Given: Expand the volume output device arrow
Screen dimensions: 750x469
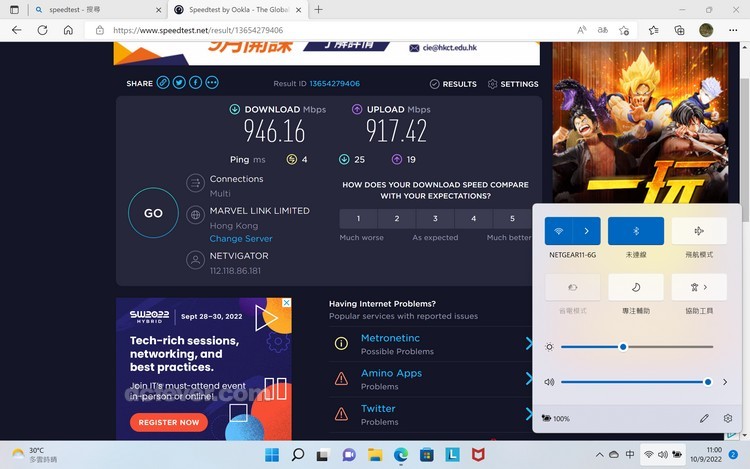Looking at the screenshot, I should (x=725, y=382).
